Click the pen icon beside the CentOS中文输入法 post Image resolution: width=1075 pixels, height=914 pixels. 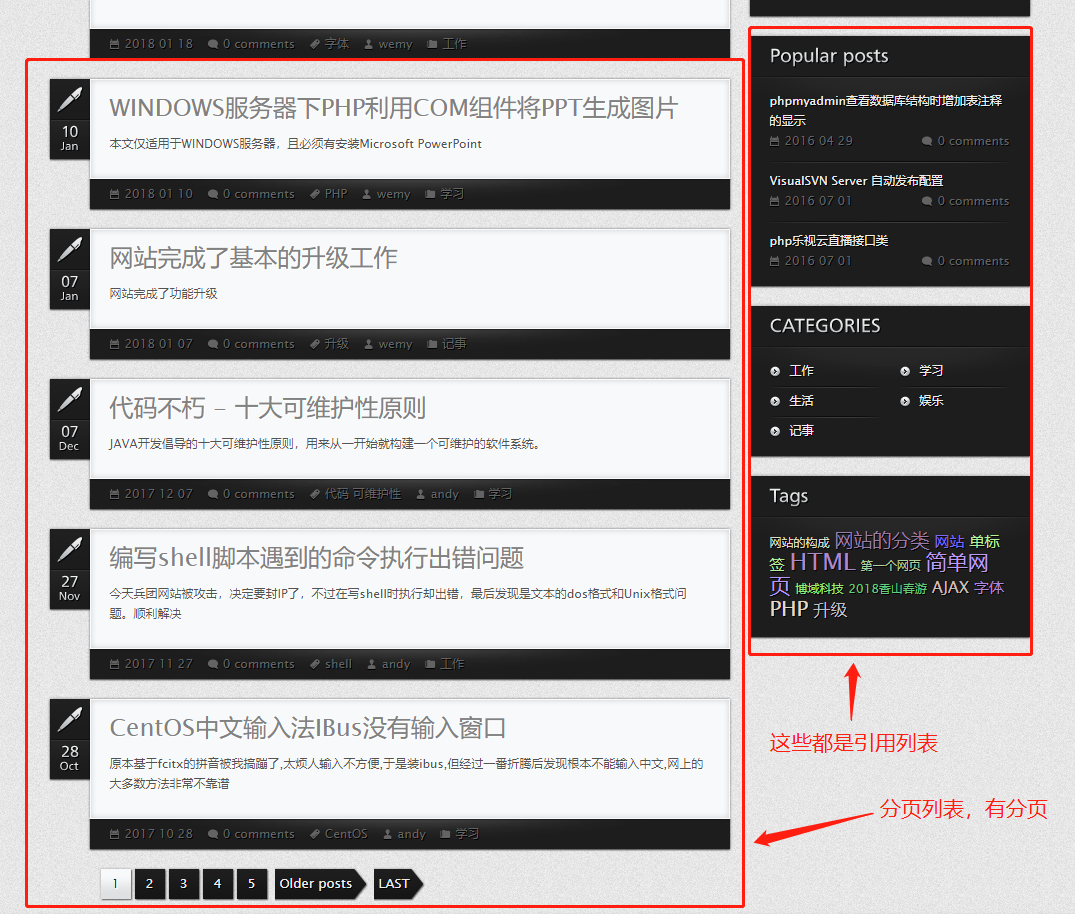(69, 719)
